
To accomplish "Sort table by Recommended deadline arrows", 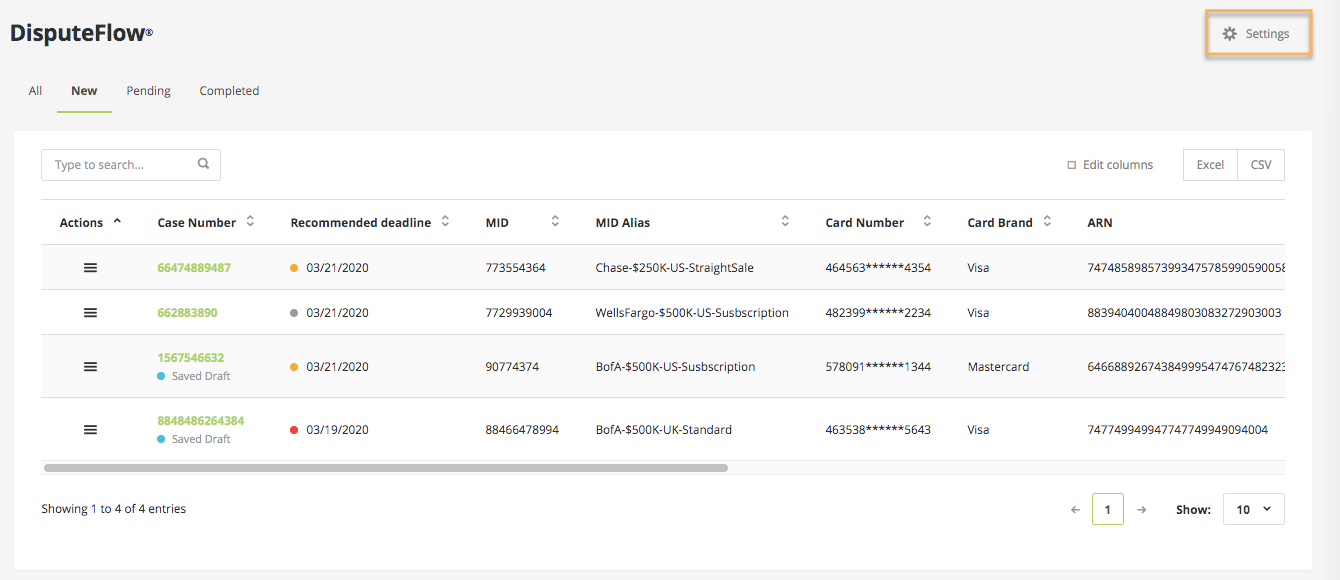I will point(445,222).
